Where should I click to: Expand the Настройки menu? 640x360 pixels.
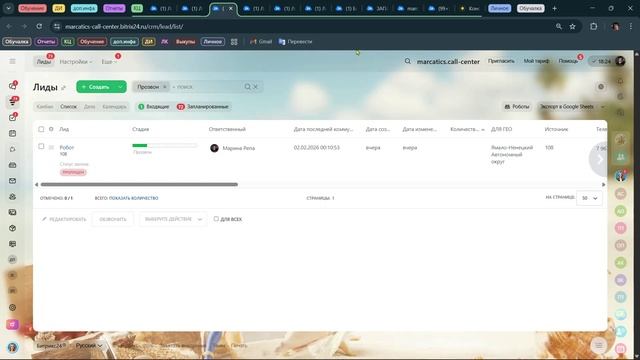[76, 62]
